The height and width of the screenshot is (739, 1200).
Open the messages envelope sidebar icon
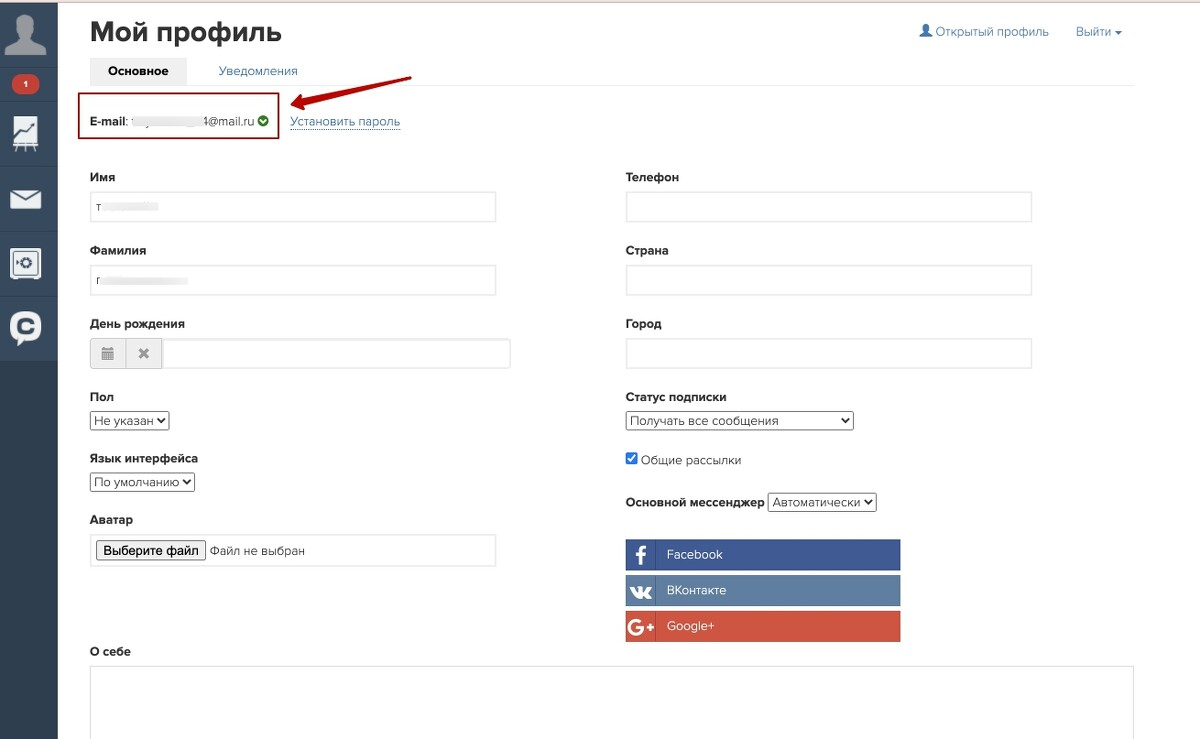[x=26, y=199]
